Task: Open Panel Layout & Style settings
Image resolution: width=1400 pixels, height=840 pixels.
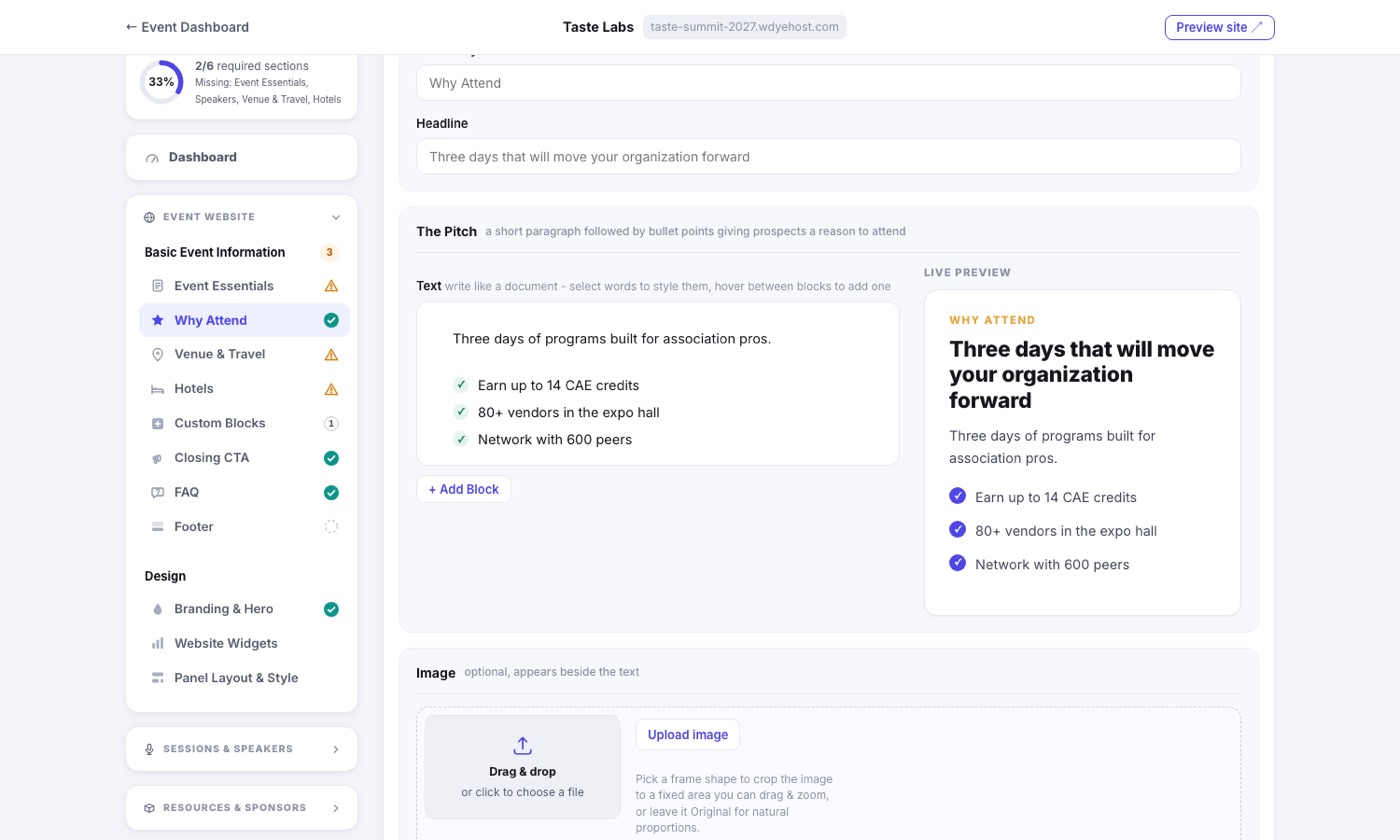Action: 245,678
